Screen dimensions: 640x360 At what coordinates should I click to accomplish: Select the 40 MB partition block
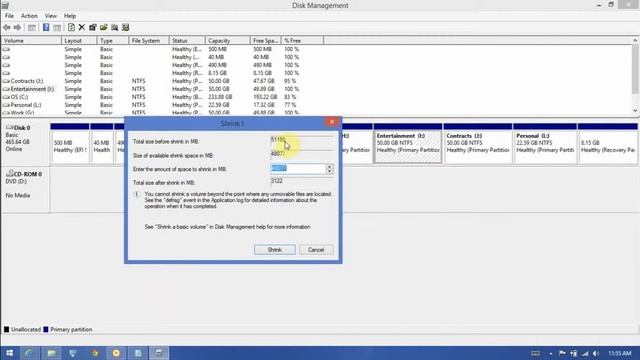coord(102,144)
